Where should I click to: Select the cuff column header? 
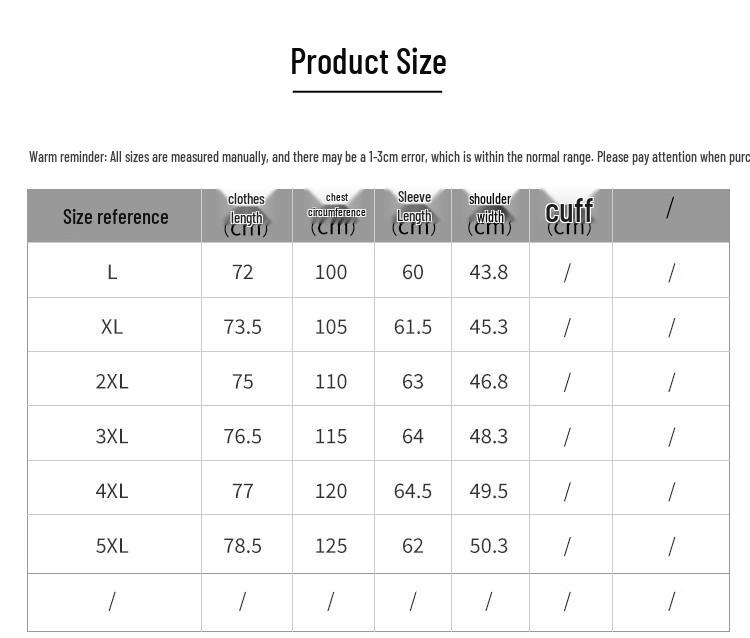point(569,214)
